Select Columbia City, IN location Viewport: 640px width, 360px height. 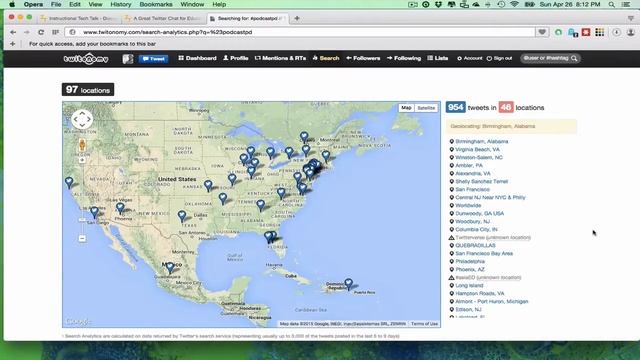tap(476, 229)
